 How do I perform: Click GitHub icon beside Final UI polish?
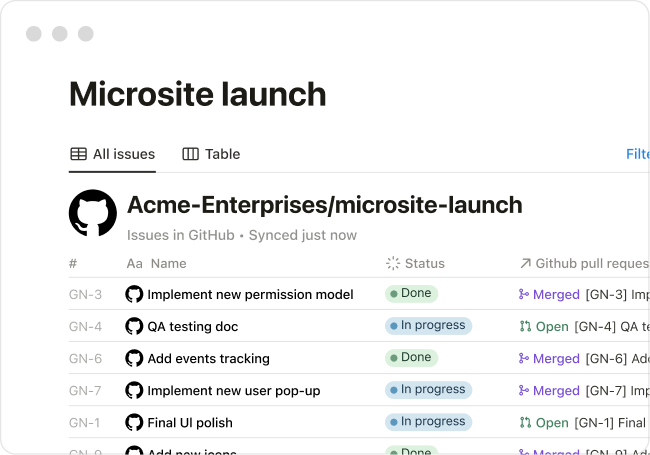point(134,422)
